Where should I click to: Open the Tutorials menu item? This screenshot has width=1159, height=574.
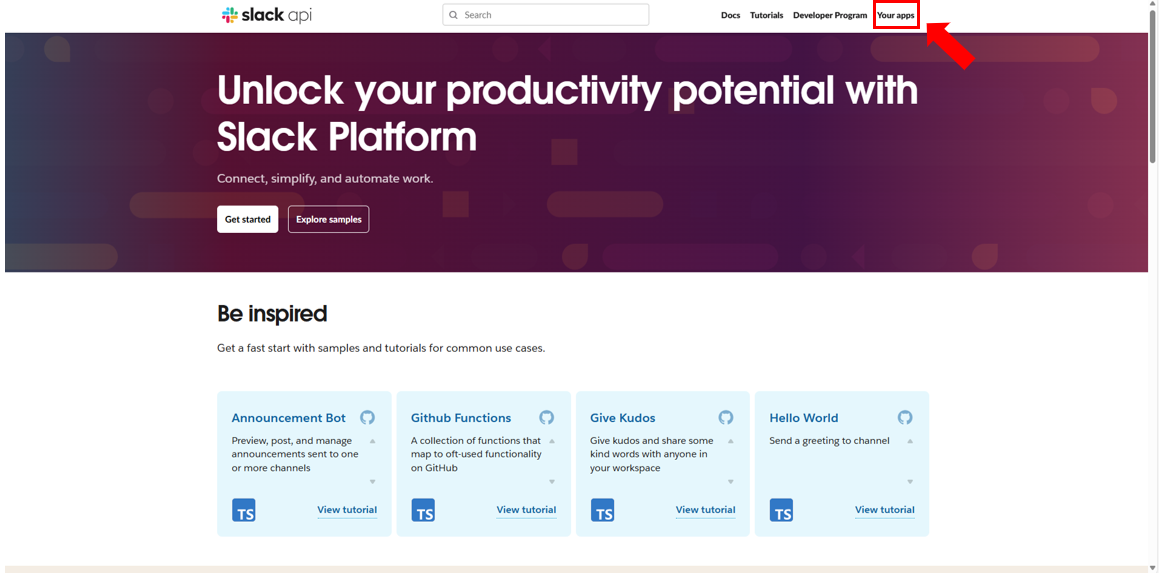coord(767,15)
